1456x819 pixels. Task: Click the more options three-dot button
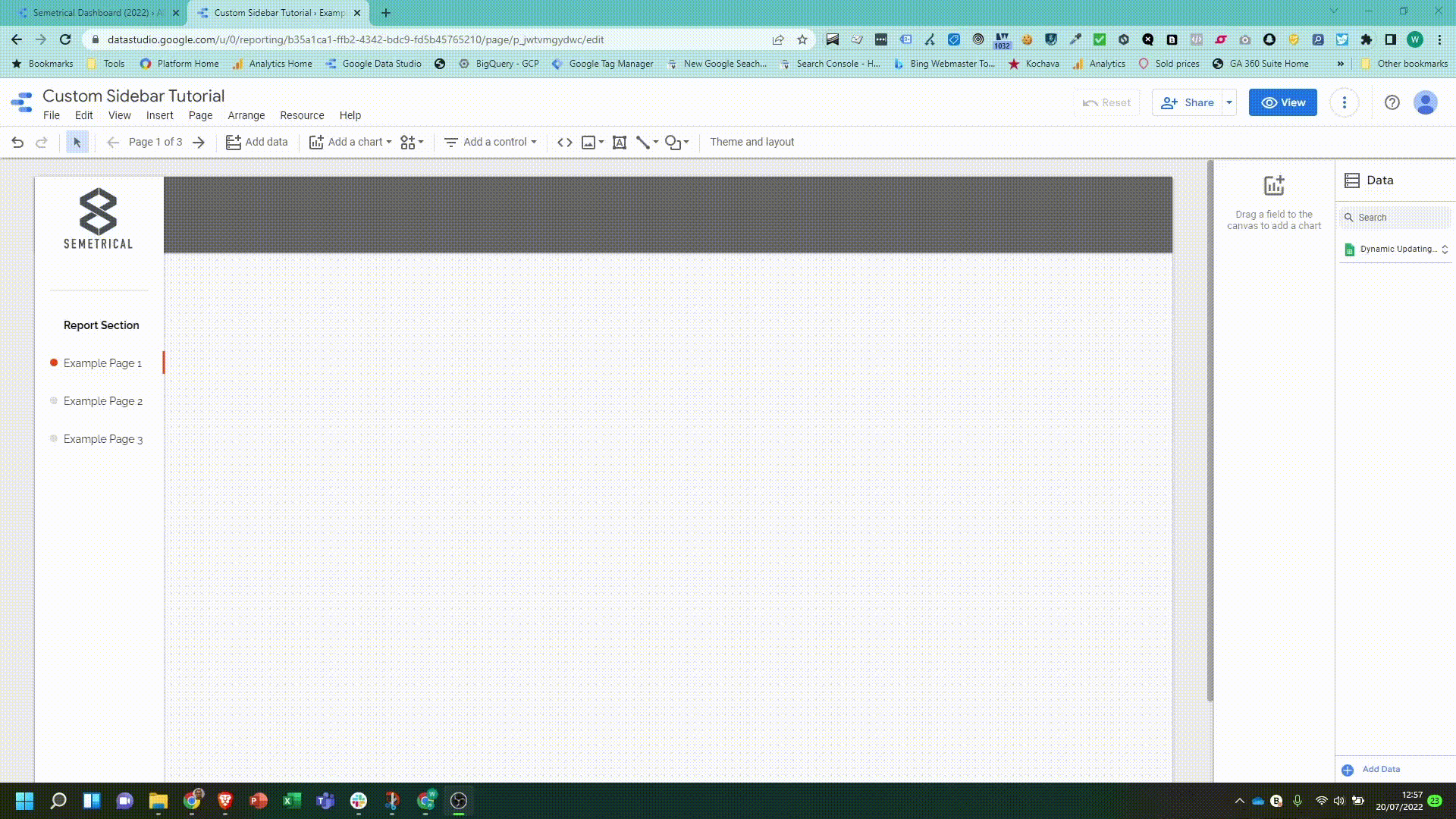click(1344, 103)
